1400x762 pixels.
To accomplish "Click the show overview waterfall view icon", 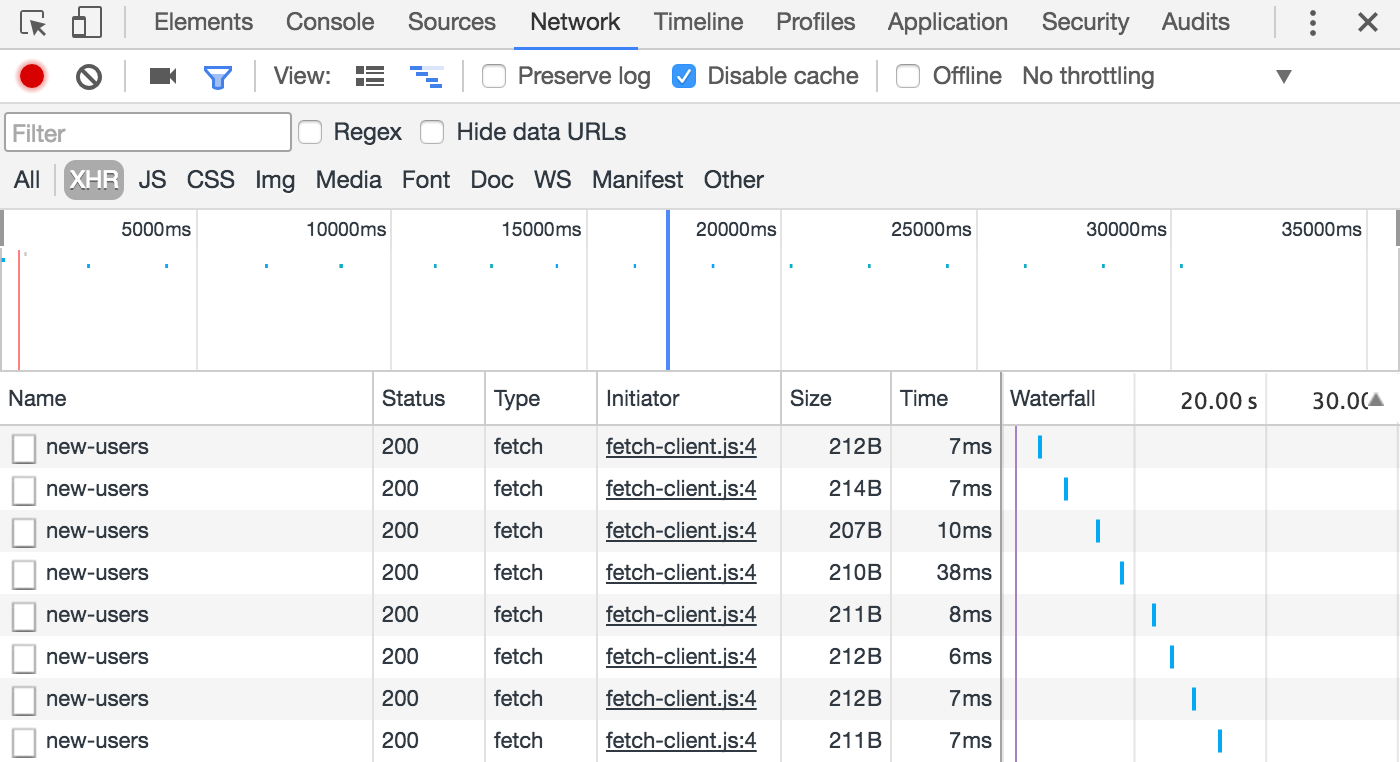I will (426, 76).
